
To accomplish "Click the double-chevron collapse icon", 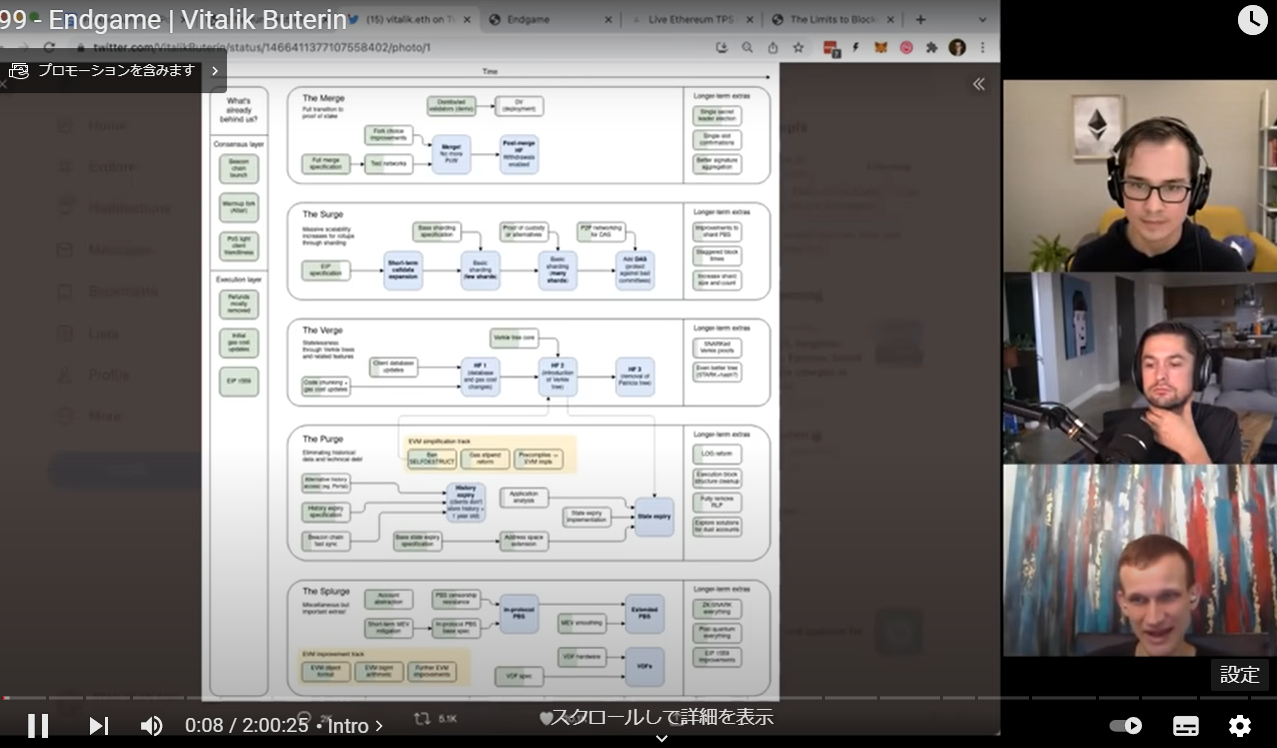I will (x=979, y=84).
